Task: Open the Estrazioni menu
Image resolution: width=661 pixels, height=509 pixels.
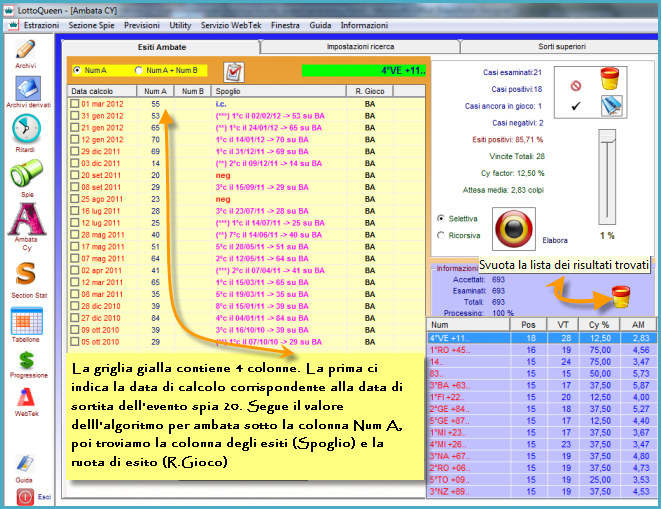Action: (41, 25)
